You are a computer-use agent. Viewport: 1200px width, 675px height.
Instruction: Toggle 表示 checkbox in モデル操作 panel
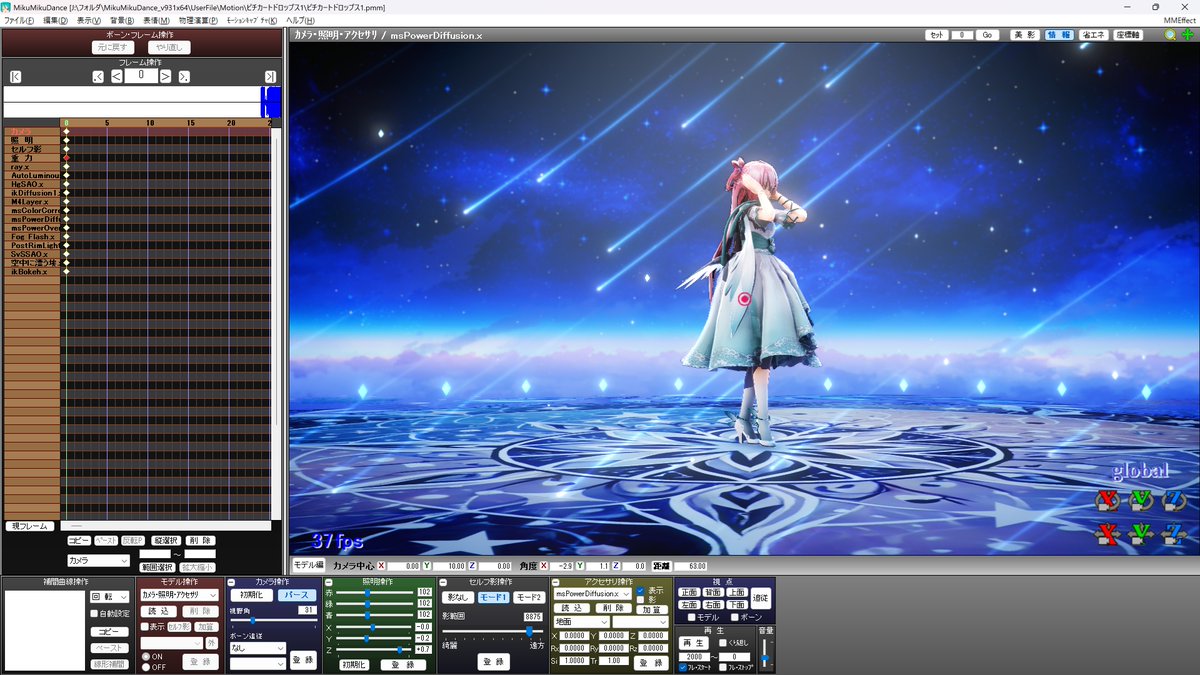pyautogui.click(x=145, y=626)
